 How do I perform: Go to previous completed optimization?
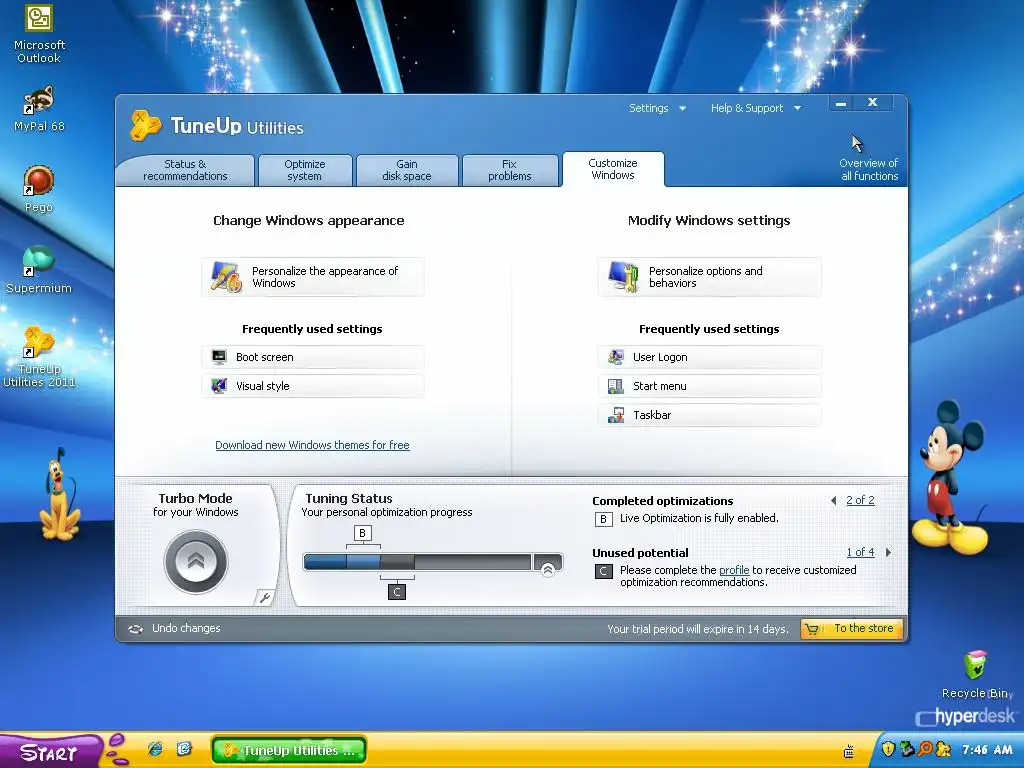pyautogui.click(x=834, y=500)
